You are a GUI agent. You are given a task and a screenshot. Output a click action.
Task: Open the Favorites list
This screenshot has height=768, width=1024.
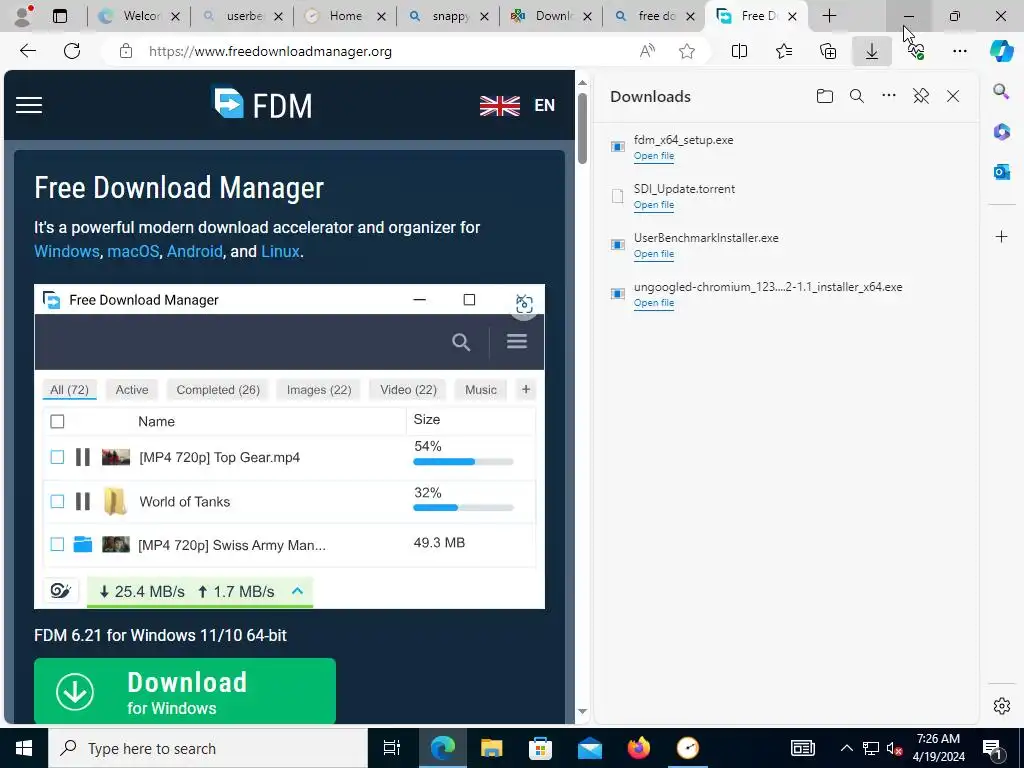[x=784, y=51]
